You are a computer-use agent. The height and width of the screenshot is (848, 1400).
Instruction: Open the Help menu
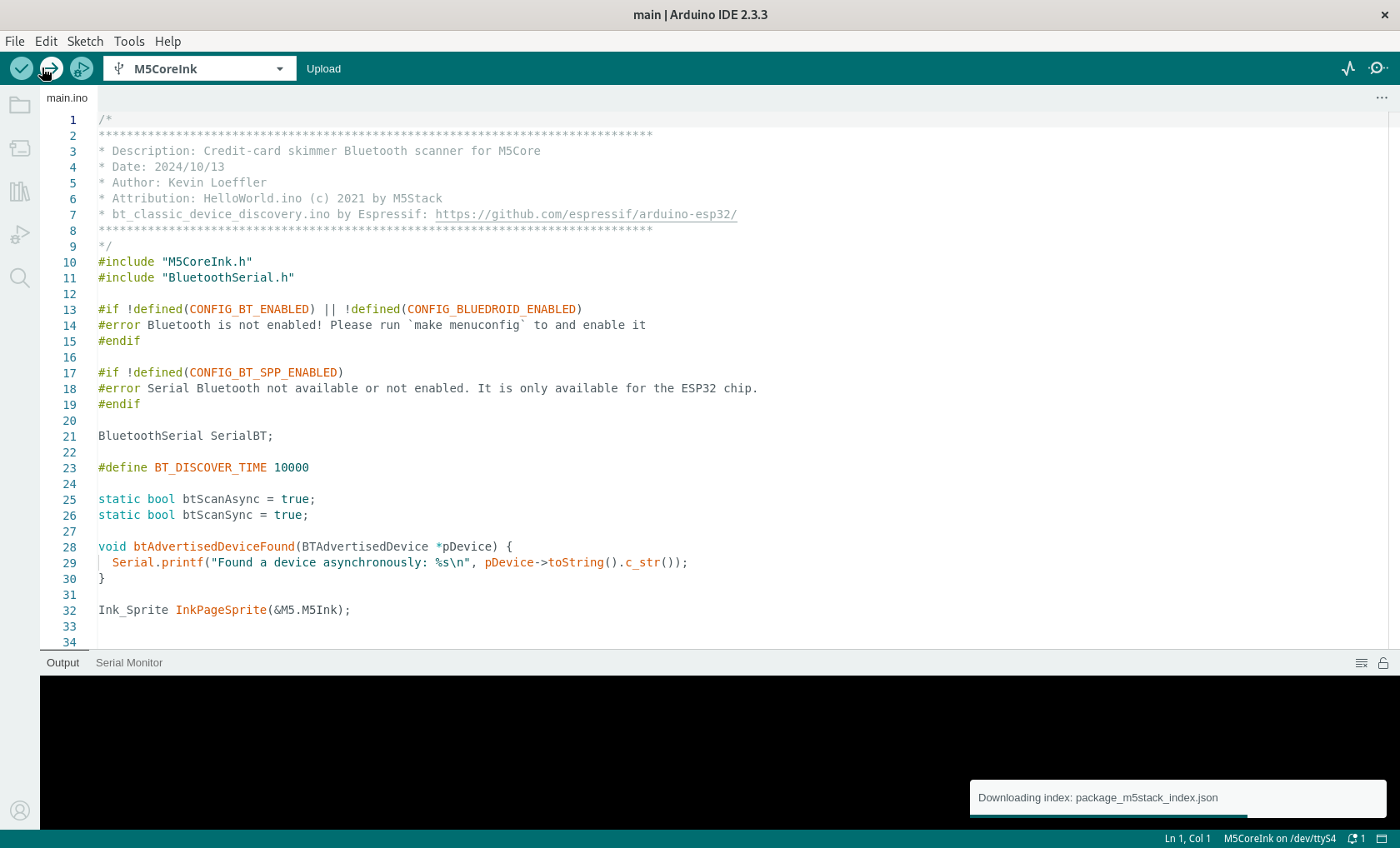click(167, 41)
